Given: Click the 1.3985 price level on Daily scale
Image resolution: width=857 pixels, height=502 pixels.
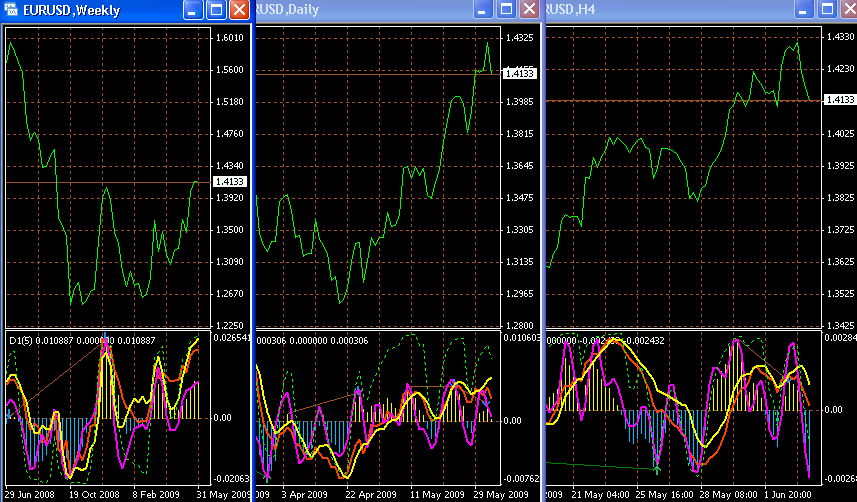Looking at the screenshot, I should click(x=519, y=102).
